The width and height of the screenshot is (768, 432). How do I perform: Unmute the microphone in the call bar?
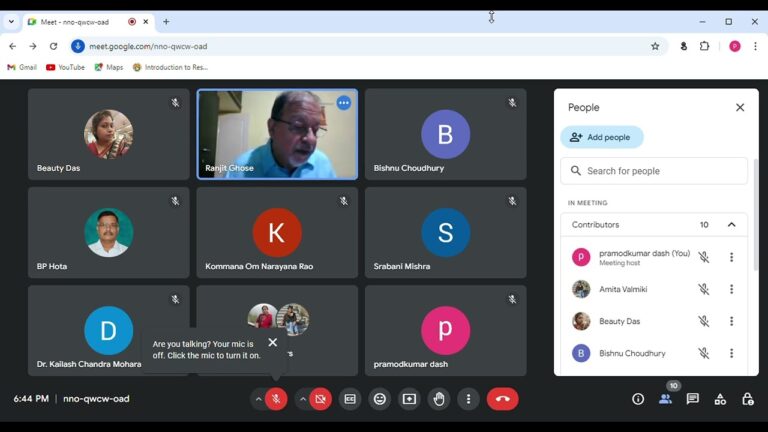[276, 399]
